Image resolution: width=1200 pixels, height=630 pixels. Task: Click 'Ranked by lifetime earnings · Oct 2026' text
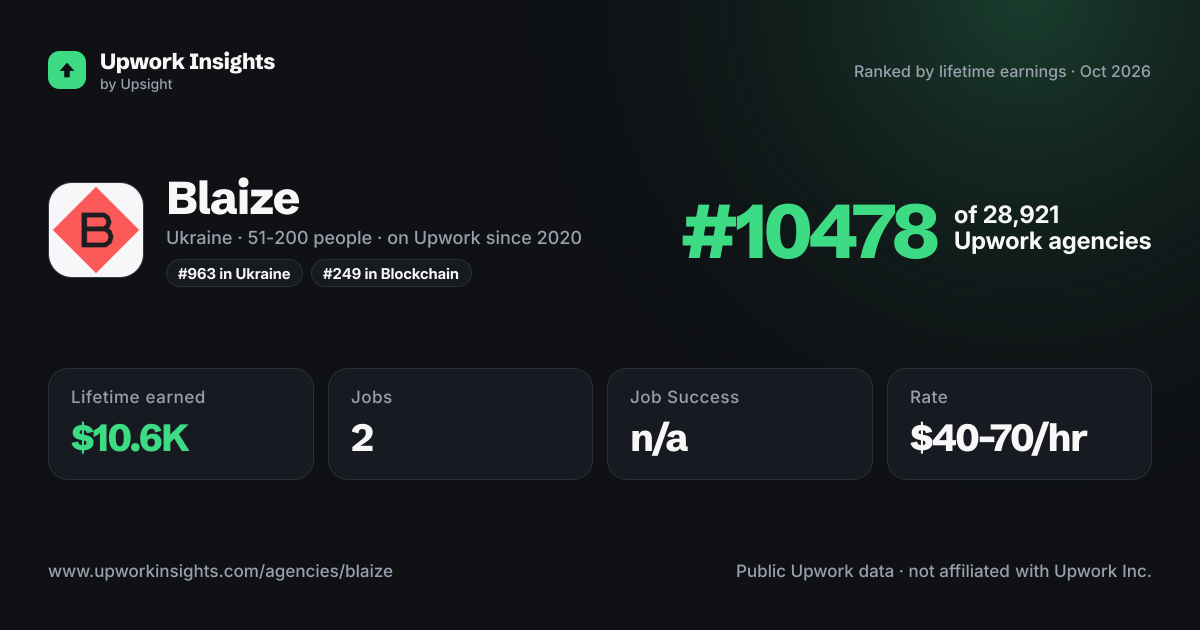pos(1002,72)
